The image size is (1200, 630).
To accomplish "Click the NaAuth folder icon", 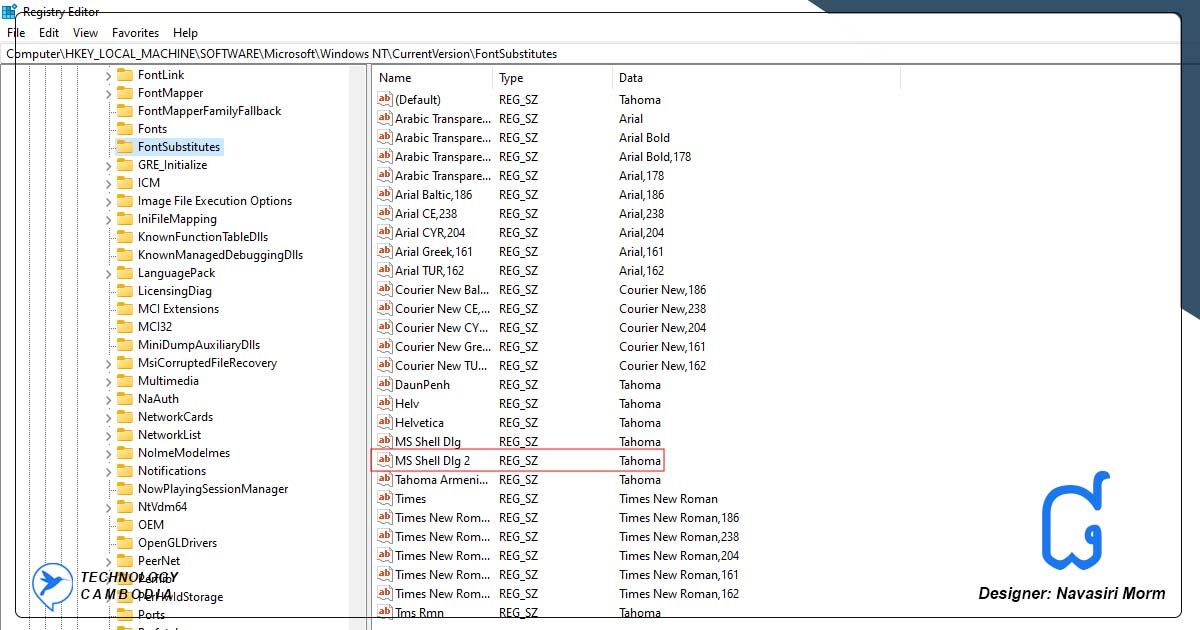I will click(125, 399).
